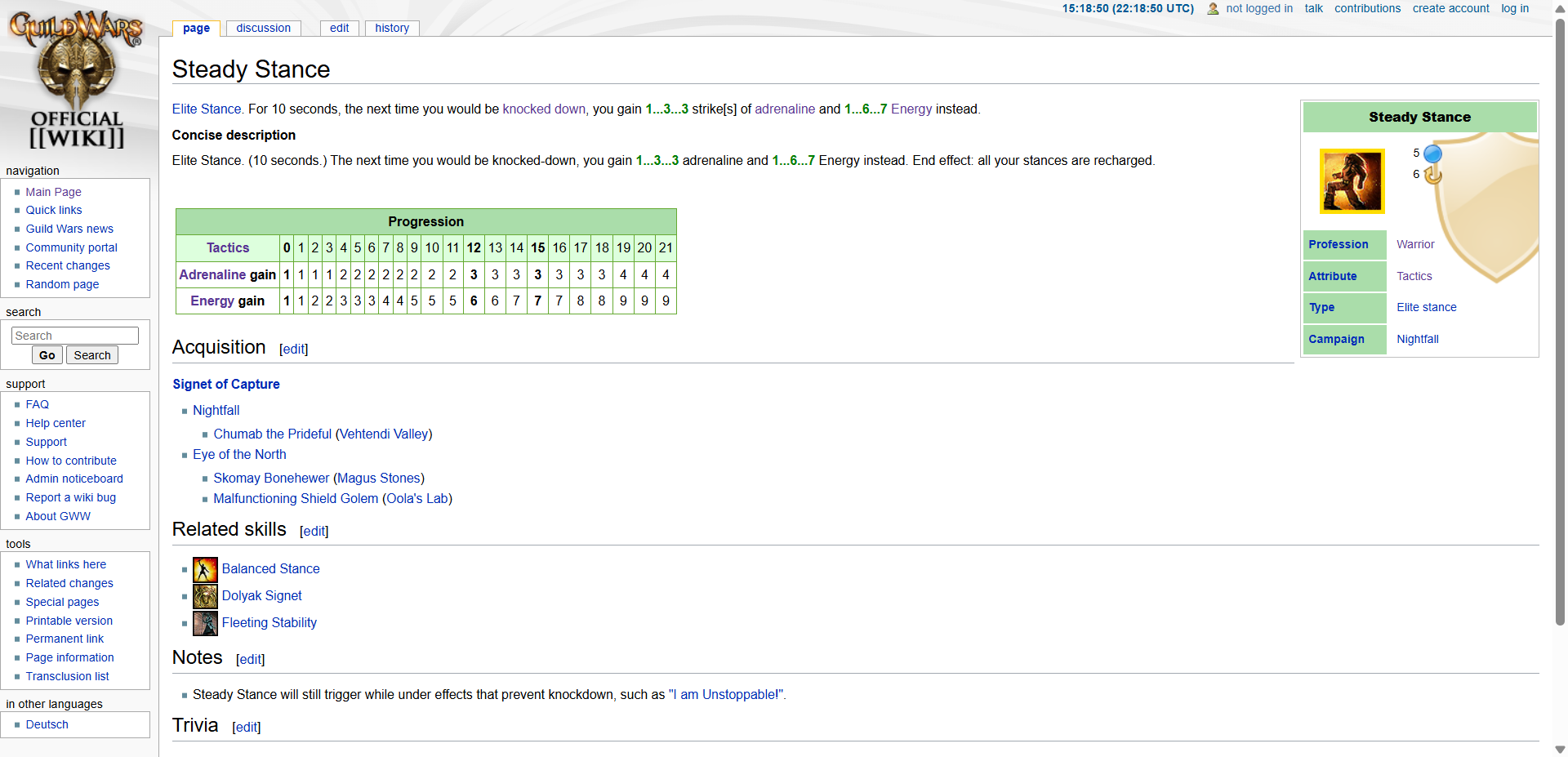The image size is (1568, 757).
Task: Edit the Notes section
Action: coord(250,659)
